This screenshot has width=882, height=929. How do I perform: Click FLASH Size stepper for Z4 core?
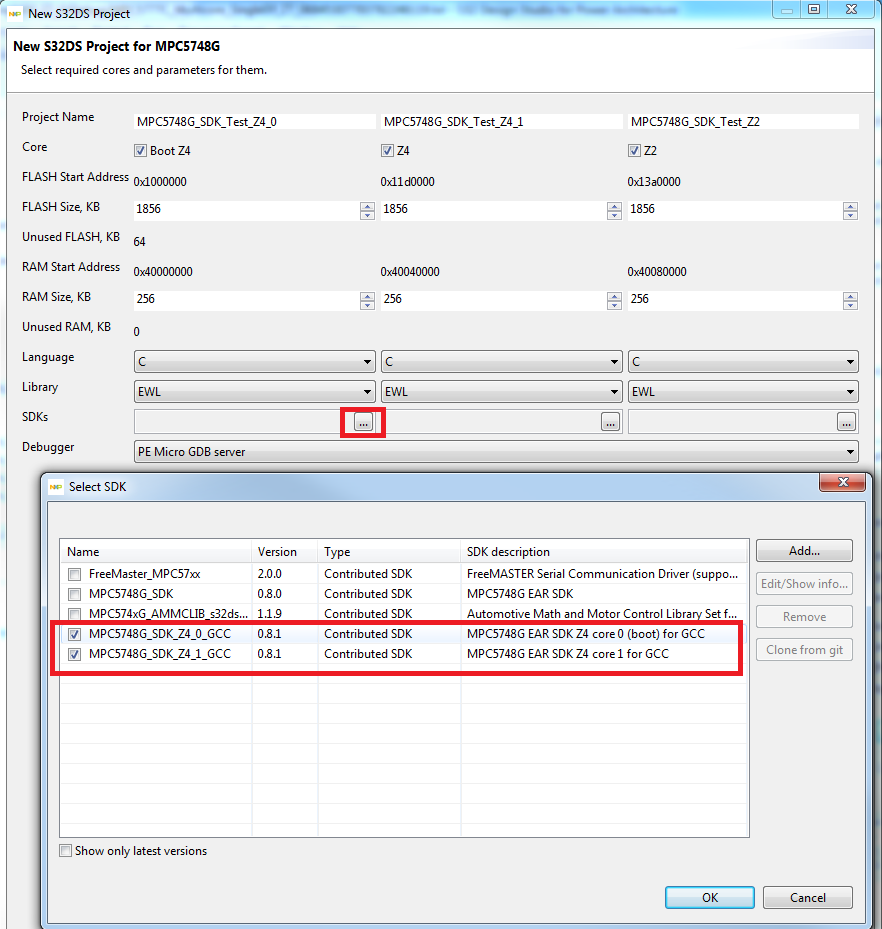(x=614, y=210)
